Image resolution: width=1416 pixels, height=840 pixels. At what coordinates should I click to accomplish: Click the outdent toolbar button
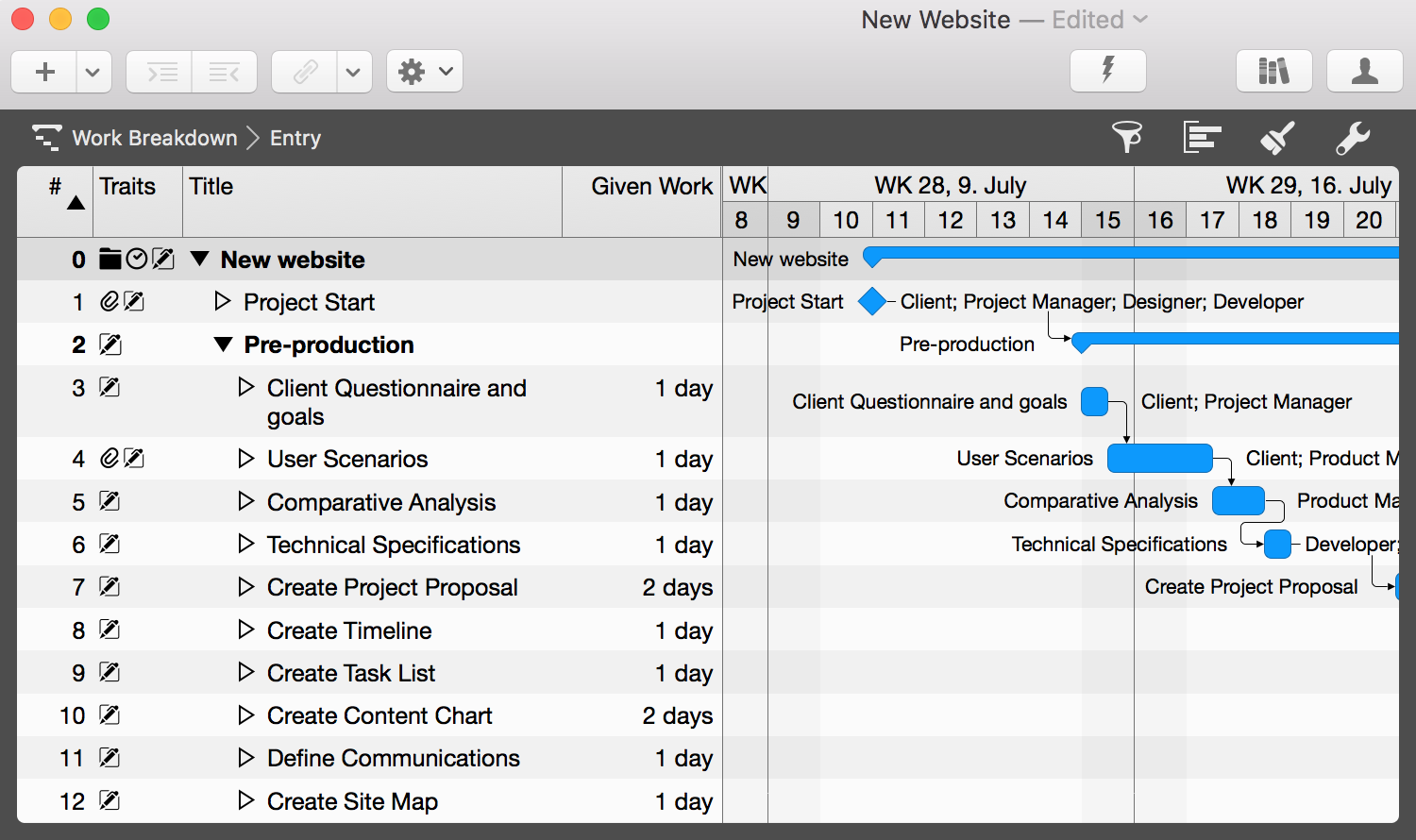(x=225, y=72)
